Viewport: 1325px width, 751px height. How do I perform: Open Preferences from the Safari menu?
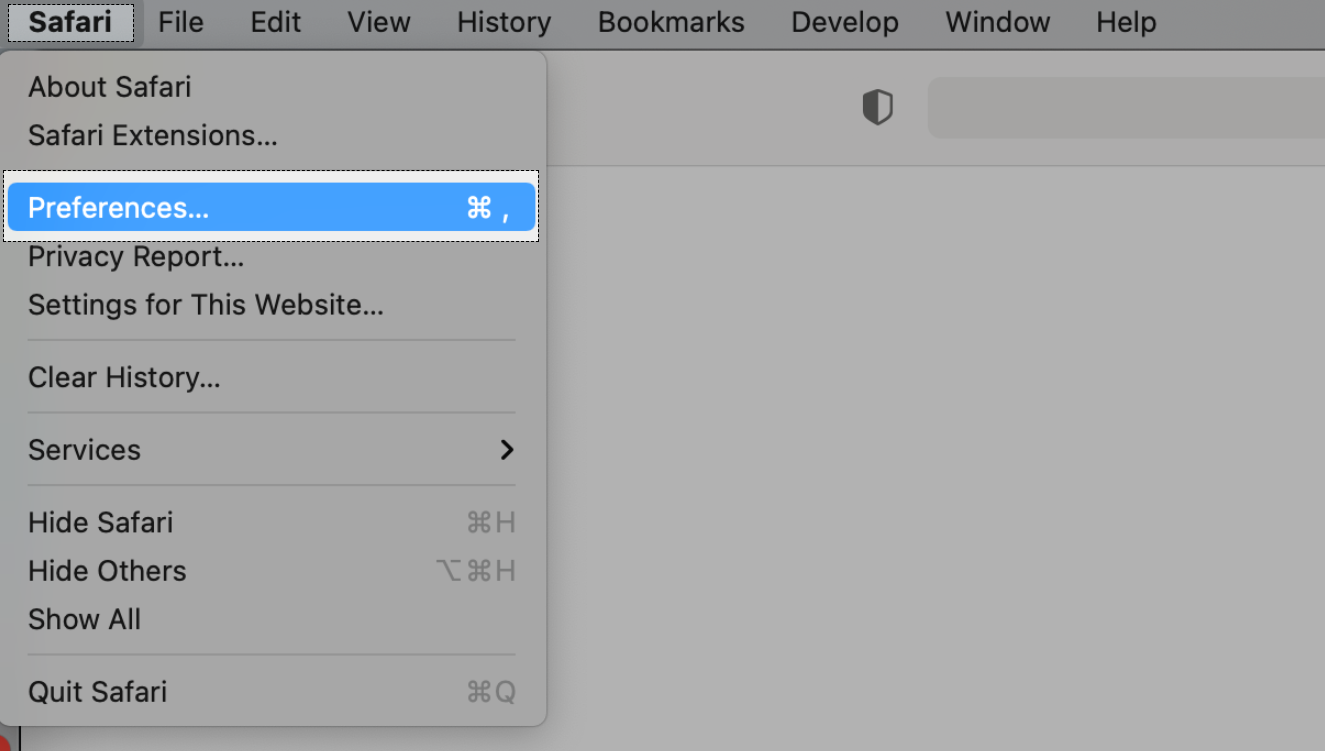coord(272,207)
